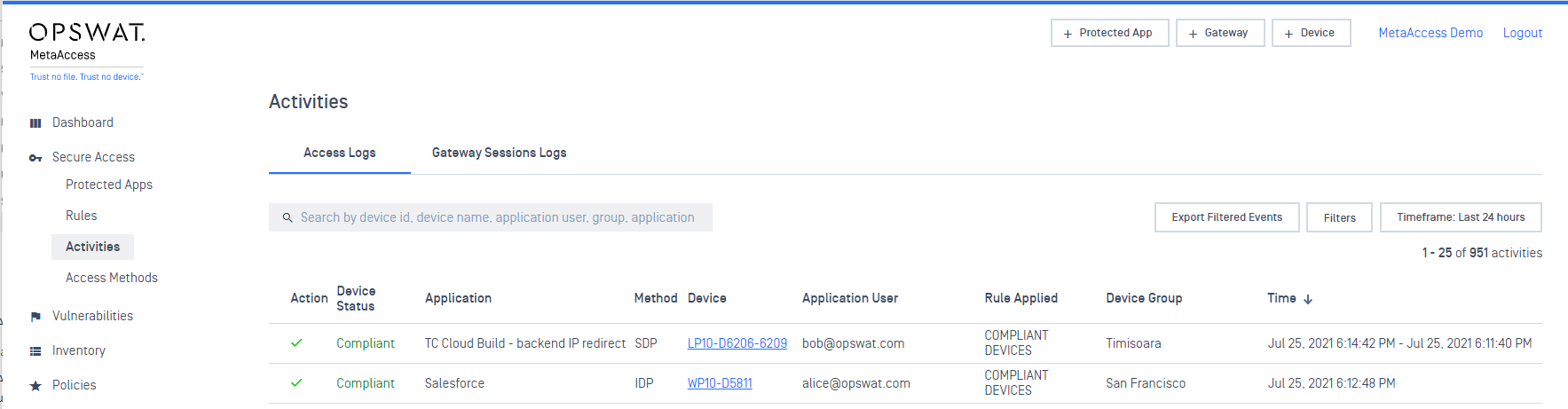Open the Timeframe: Last 24 hours dropdown

tap(1461, 217)
